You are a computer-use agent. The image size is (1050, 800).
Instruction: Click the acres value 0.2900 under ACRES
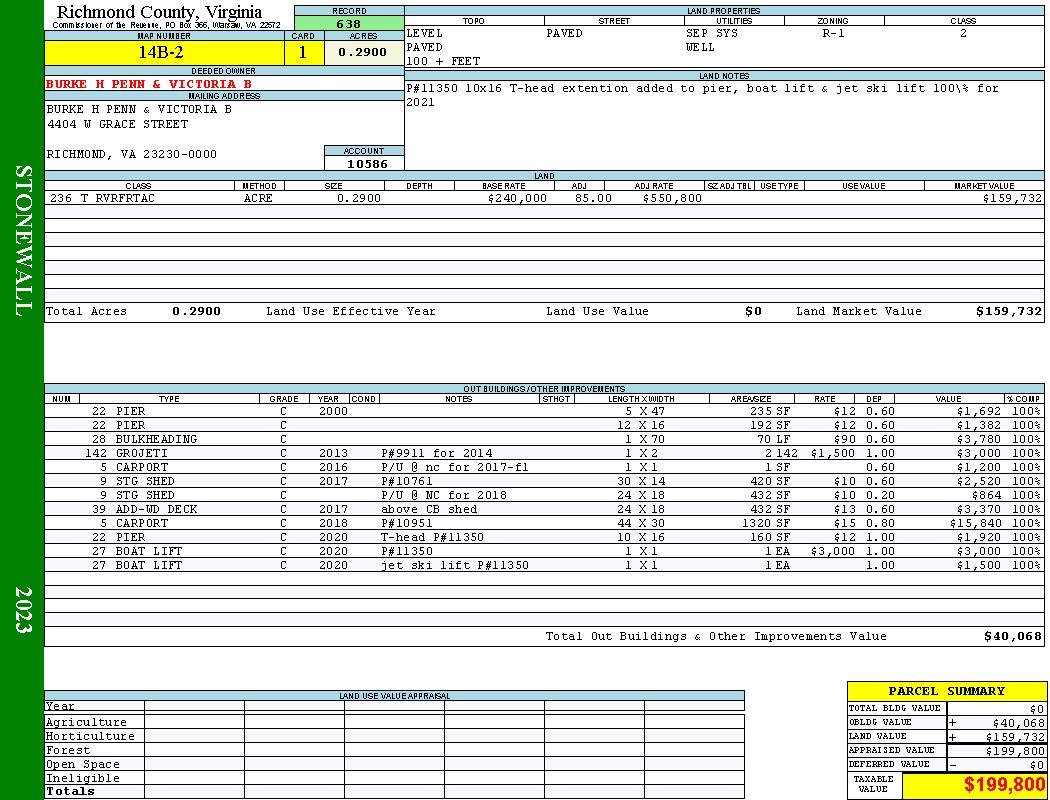click(x=362, y=52)
